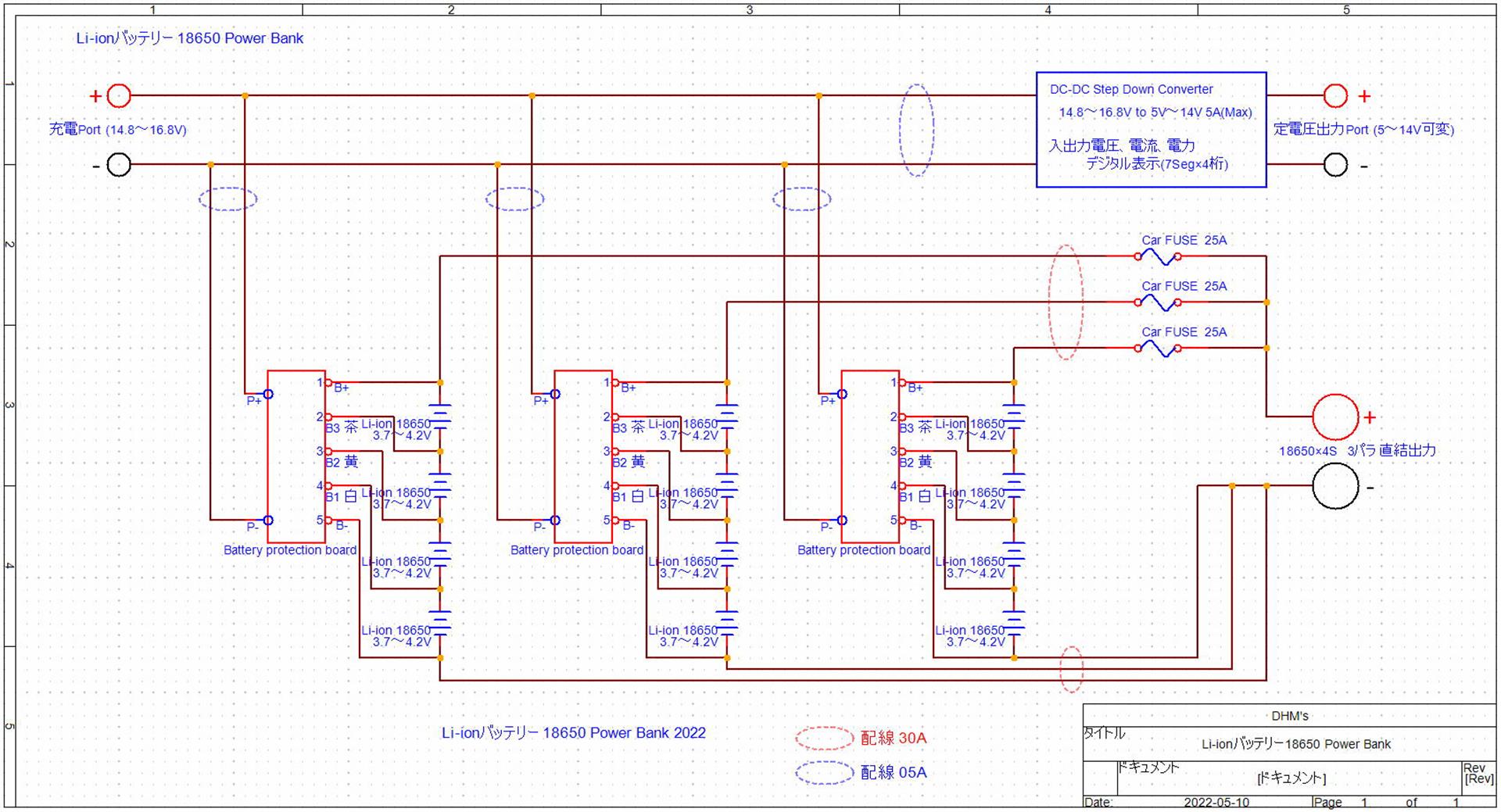1501x812 pixels.
Task: Click the large red direct output plus terminal
Action: tap(1335, 417)
